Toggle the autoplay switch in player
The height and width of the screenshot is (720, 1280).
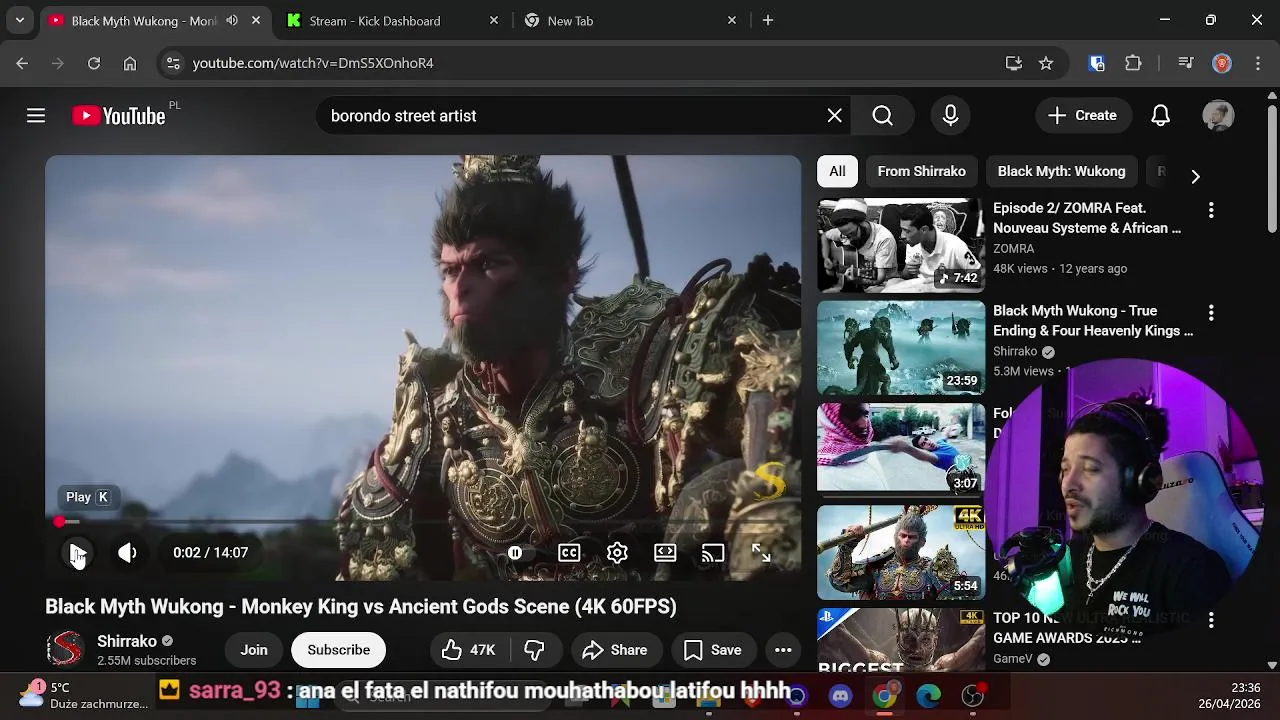click(515, 553)
